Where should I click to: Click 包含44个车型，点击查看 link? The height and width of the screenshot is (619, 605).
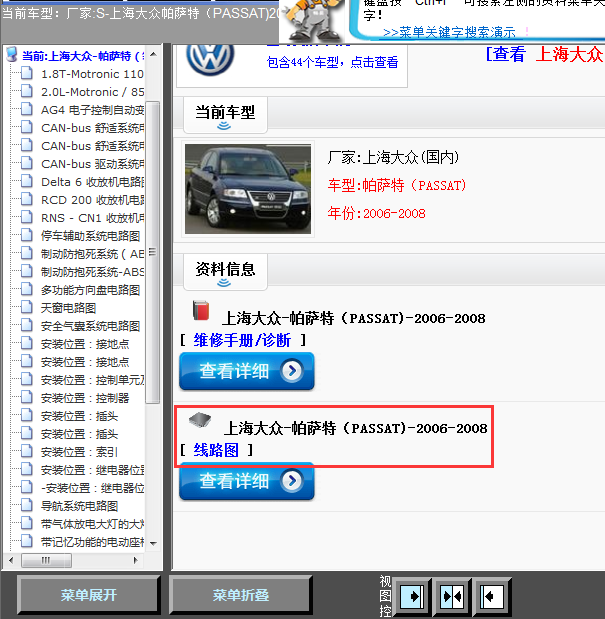pyautogui.click(x=332, y=62)
